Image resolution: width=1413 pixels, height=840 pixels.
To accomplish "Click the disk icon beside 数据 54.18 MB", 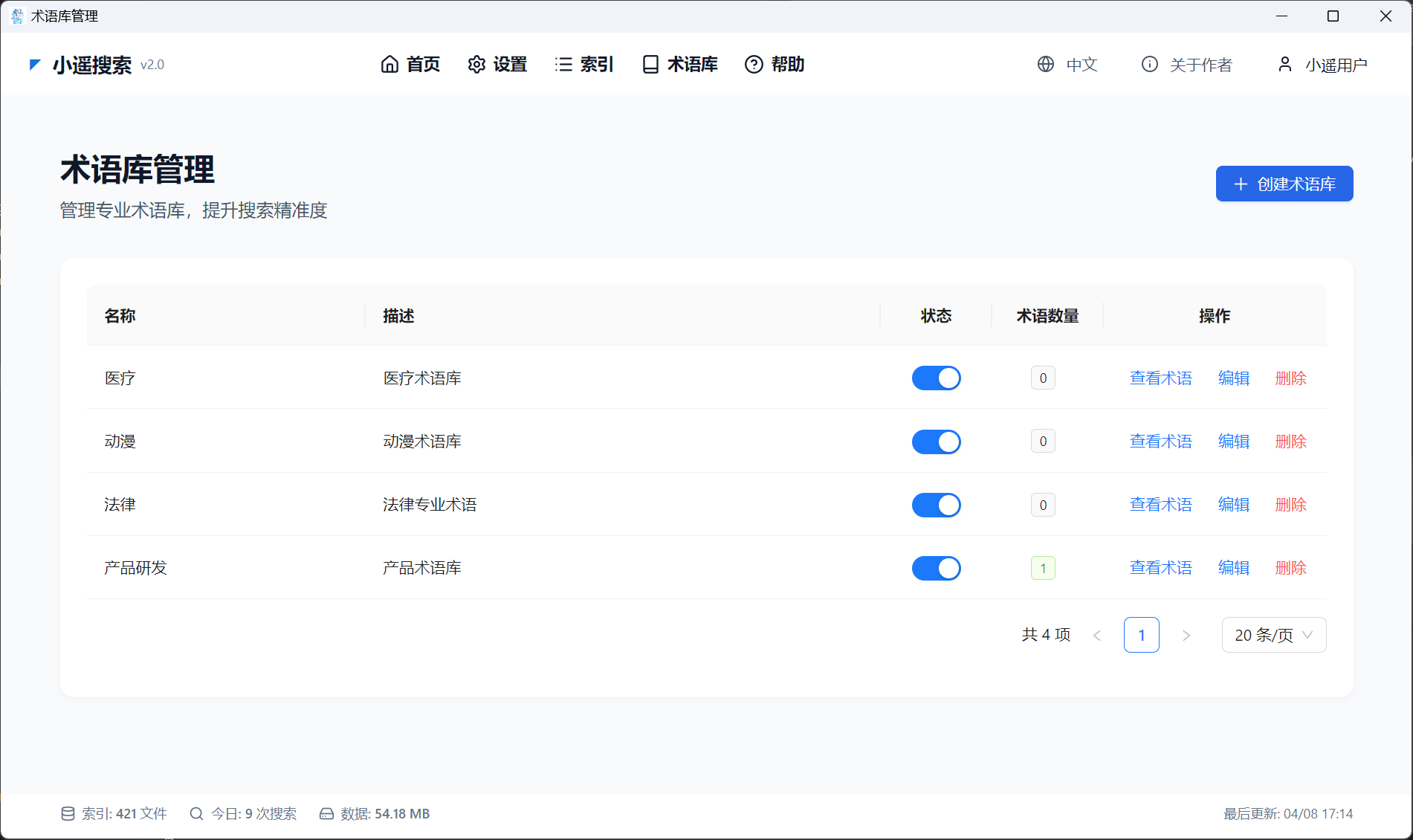I will click(x=326, y=814).
